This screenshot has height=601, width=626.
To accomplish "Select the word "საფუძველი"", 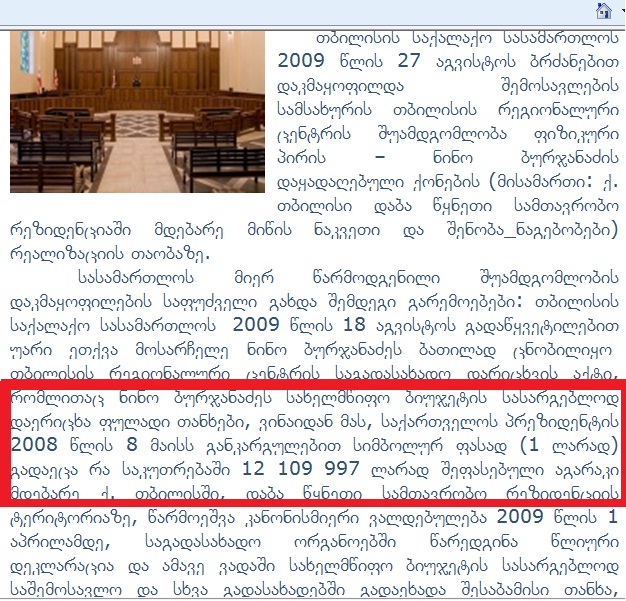I will [210, 302].
